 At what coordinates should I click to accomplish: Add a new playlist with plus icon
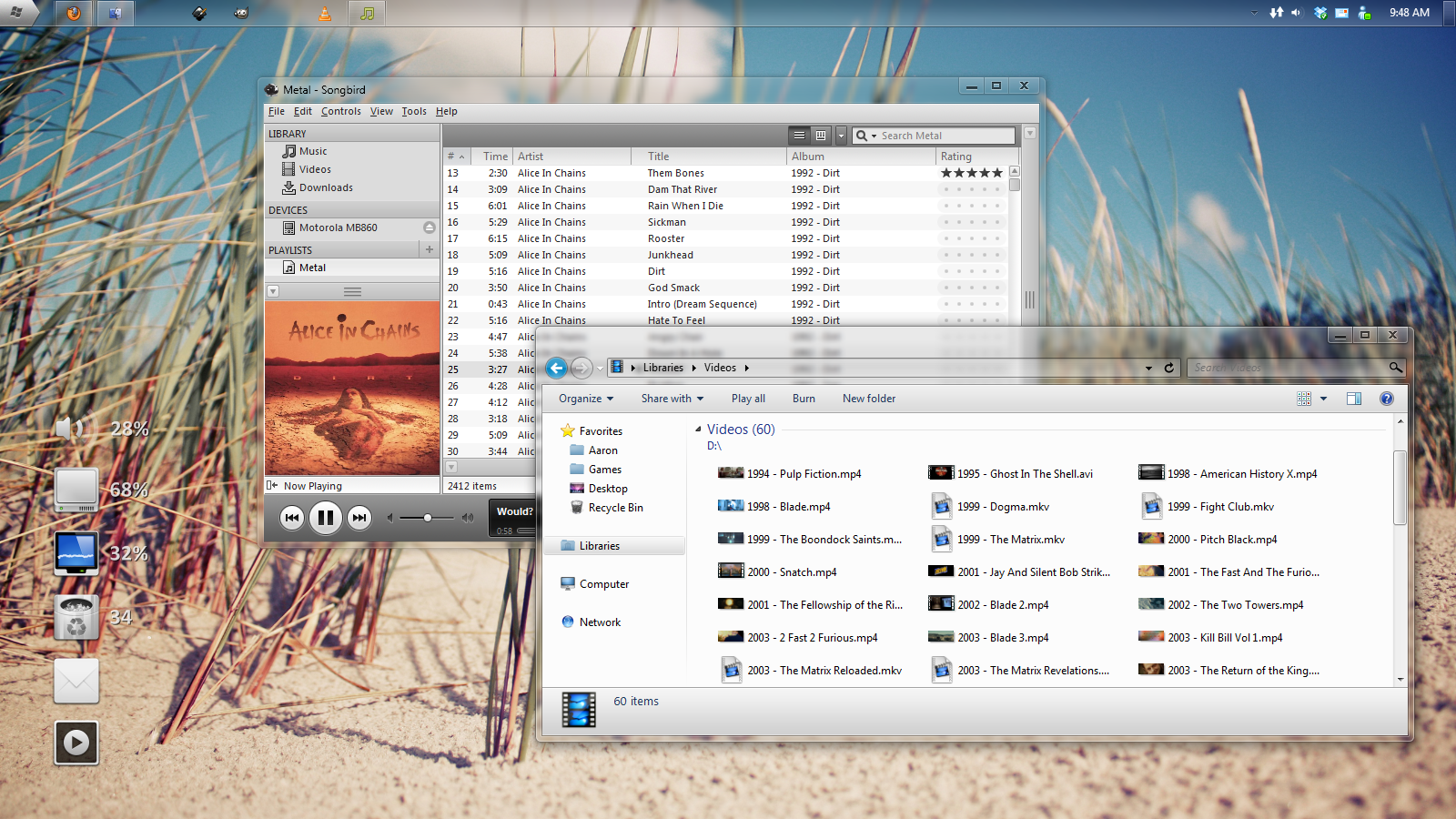click(x=430, y=249)
